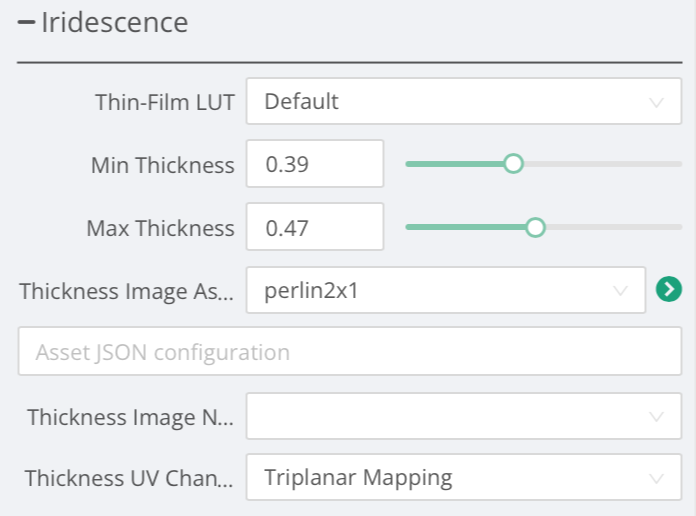Open the Thin-Film LUT dropdown

pos(455,102)
